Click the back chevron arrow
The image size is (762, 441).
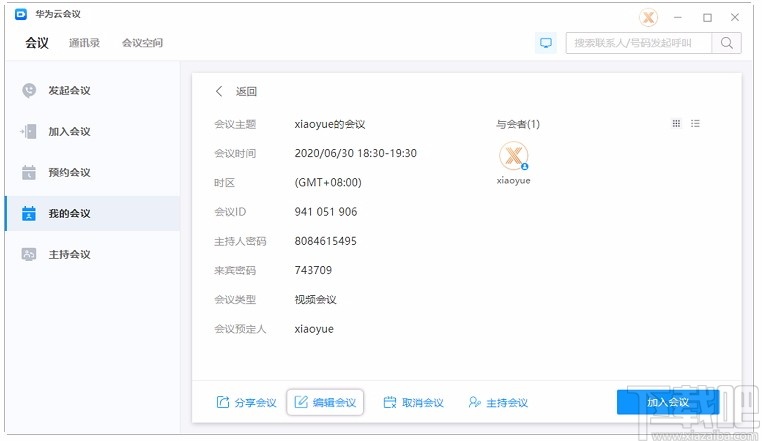click(219, 91)
